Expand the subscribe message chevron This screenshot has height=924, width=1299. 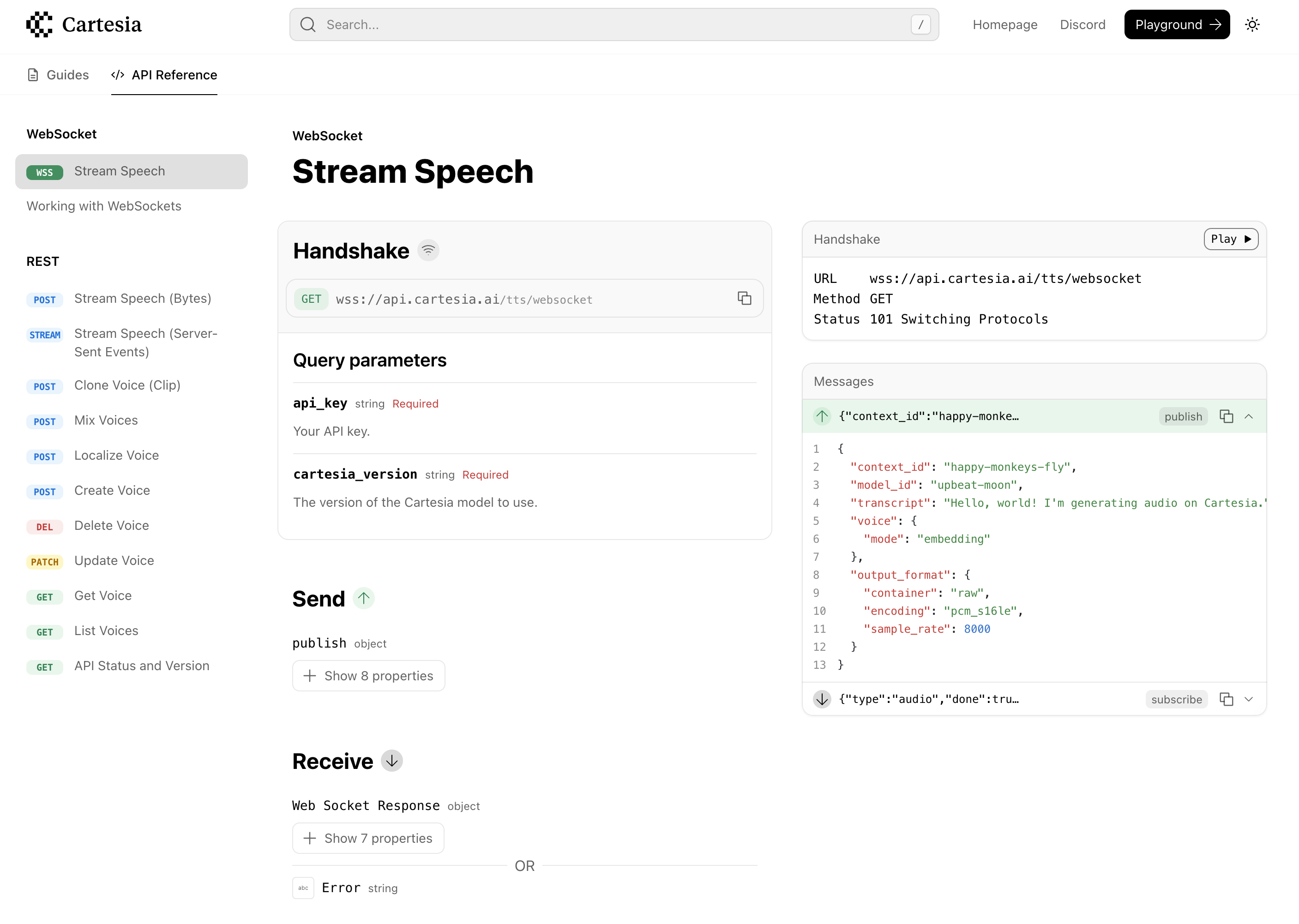1250,699
